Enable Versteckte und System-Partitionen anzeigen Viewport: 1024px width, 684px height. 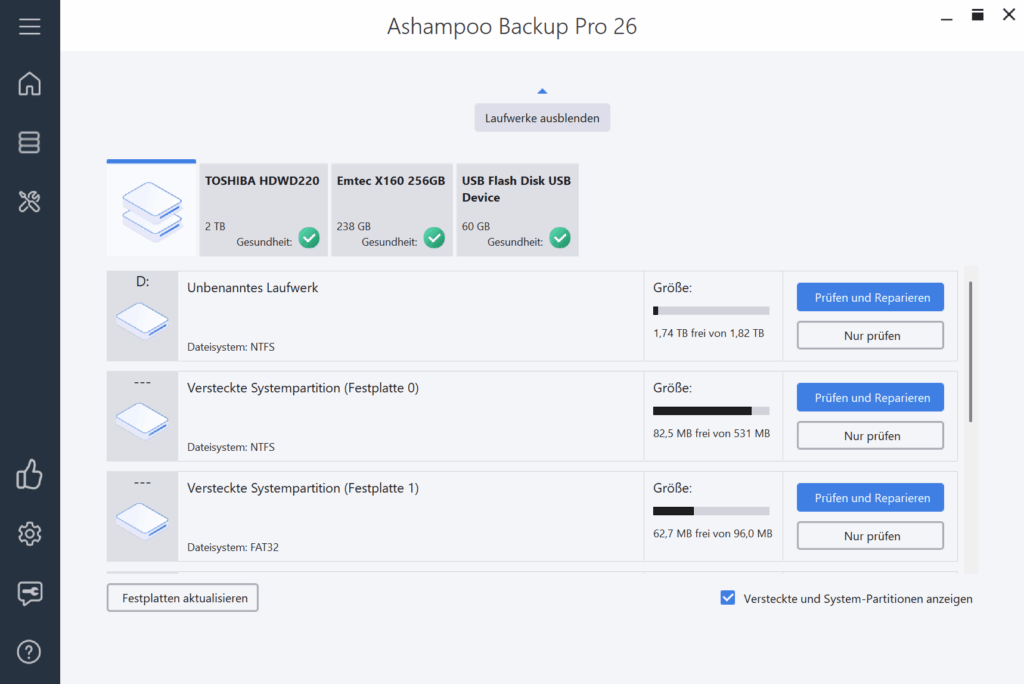click(x=727, y=598)
